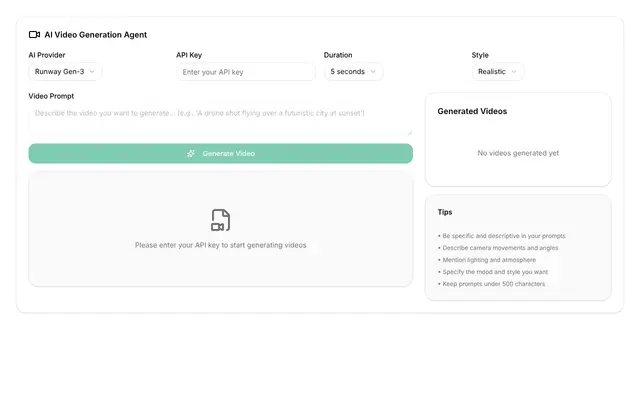
Task: Expand the Duration dropdown showing 5 seconds
Action: [x=353, y=71]
